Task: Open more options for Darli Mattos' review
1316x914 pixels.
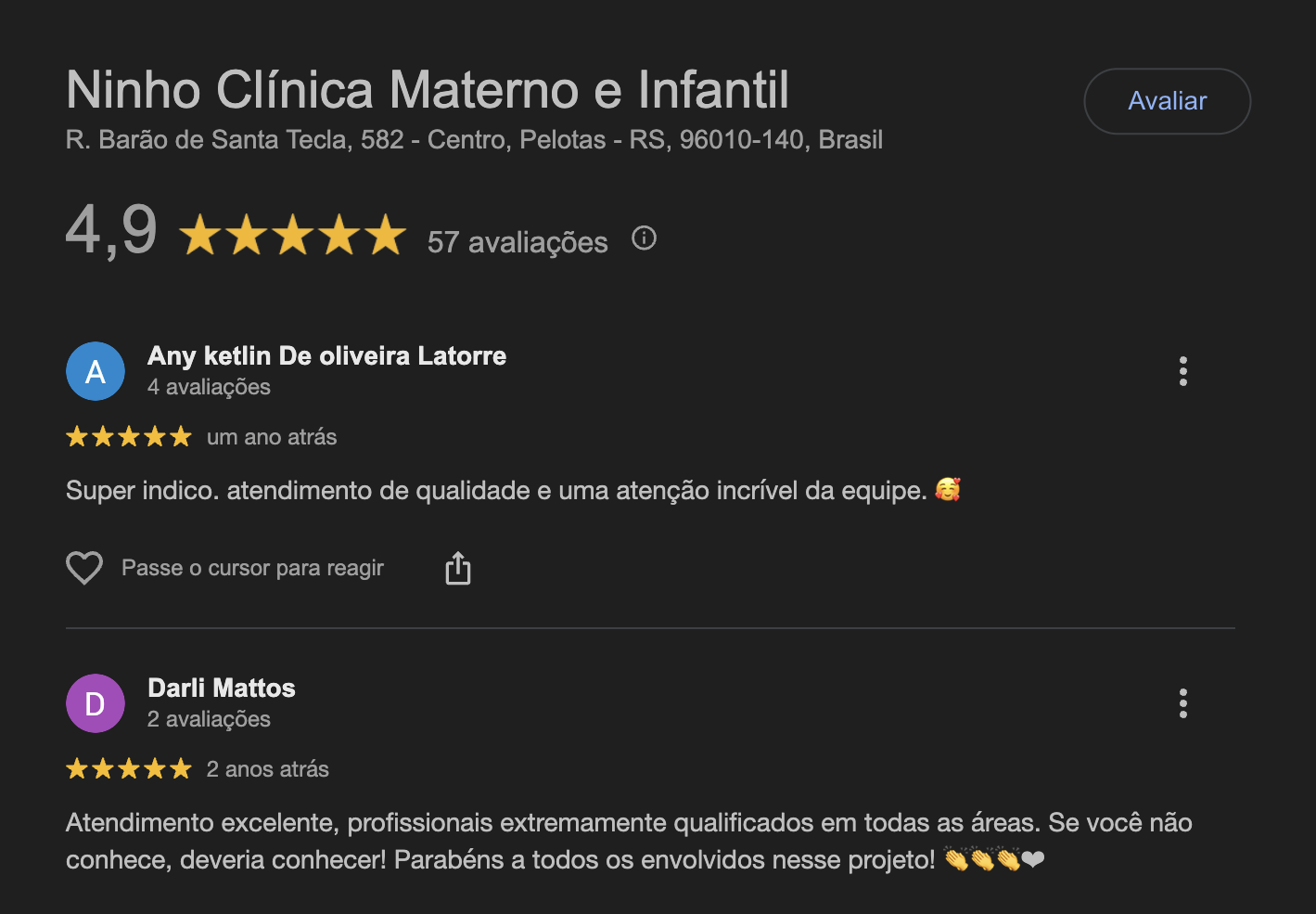Action: (1182, 703)
